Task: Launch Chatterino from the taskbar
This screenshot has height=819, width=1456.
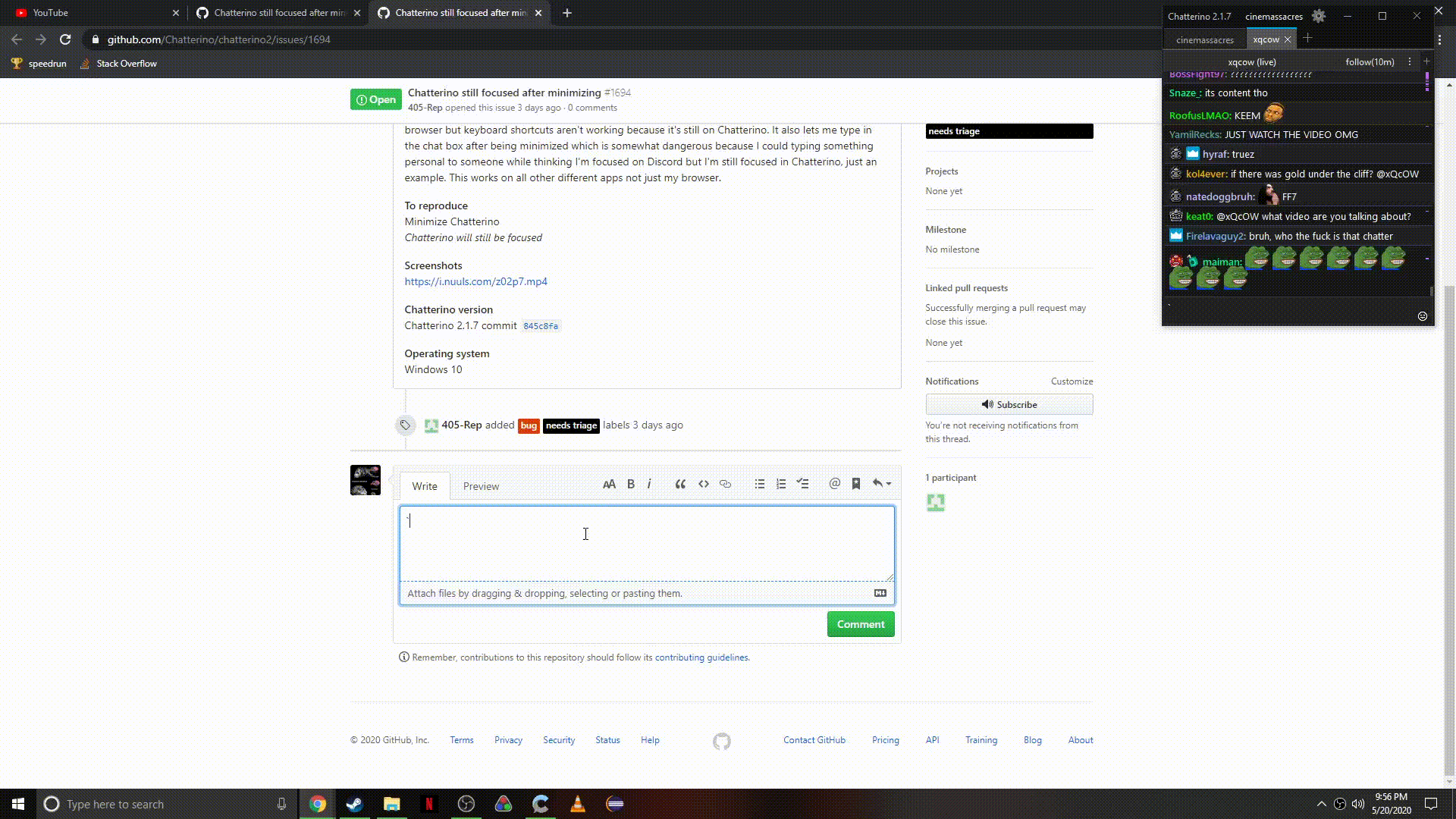Action: click(x=540, y=804)
